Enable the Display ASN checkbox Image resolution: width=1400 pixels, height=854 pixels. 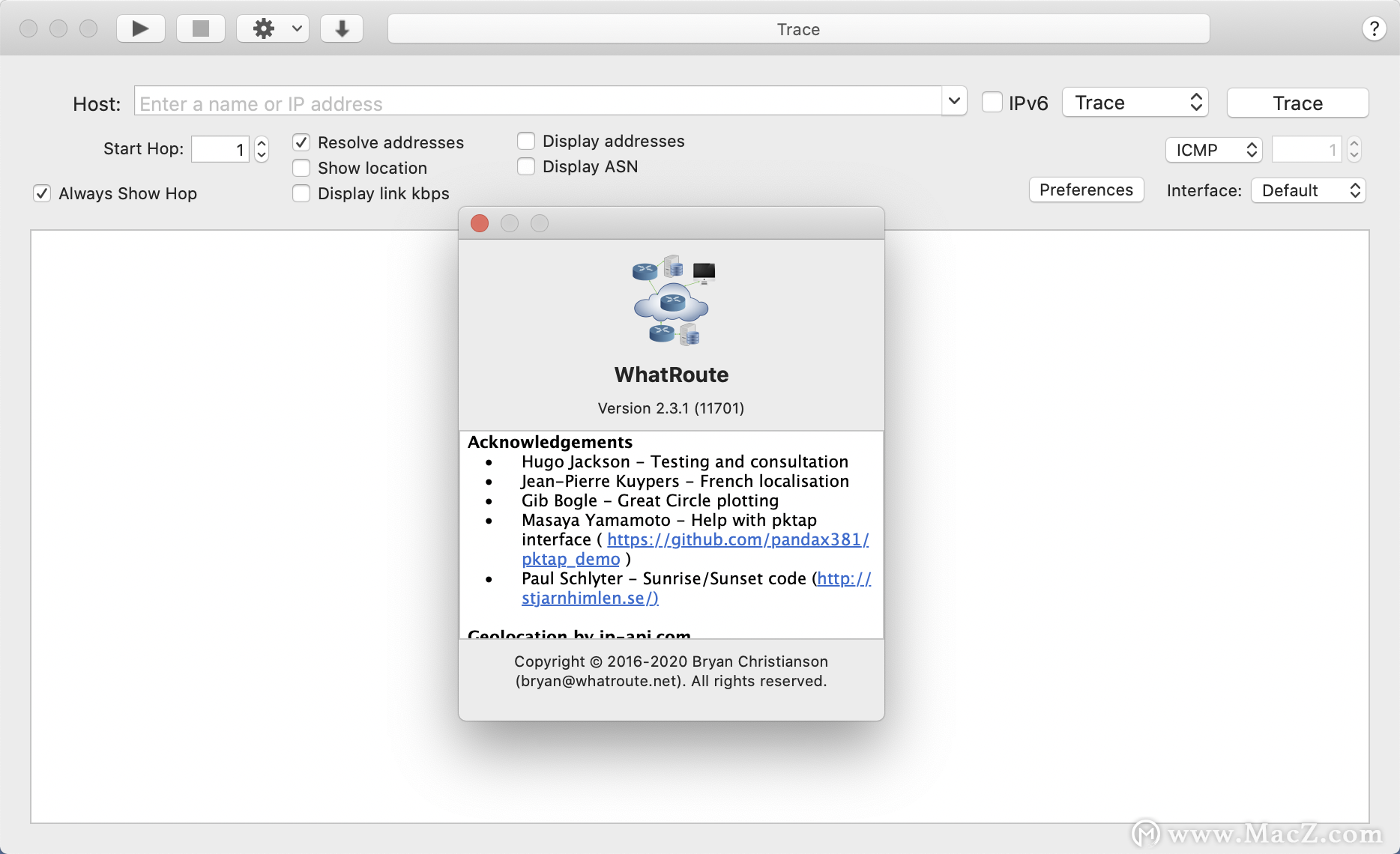tap(526, 166)
